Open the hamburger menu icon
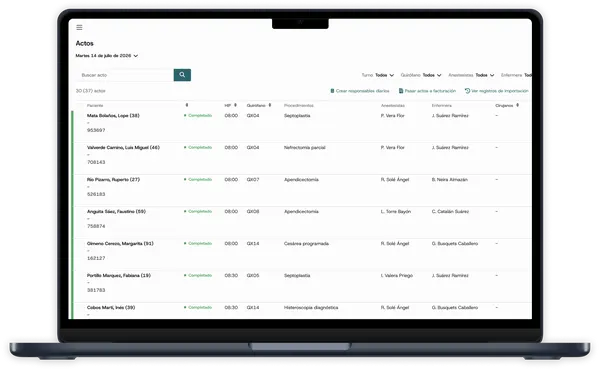This screenshot has width=600, height=370. point(79,28)
